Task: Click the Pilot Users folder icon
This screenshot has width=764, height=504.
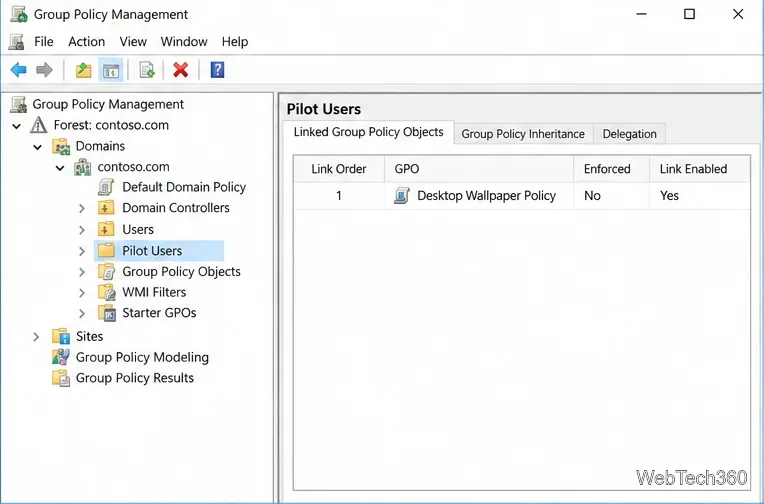Action: (x=106, y=251)
